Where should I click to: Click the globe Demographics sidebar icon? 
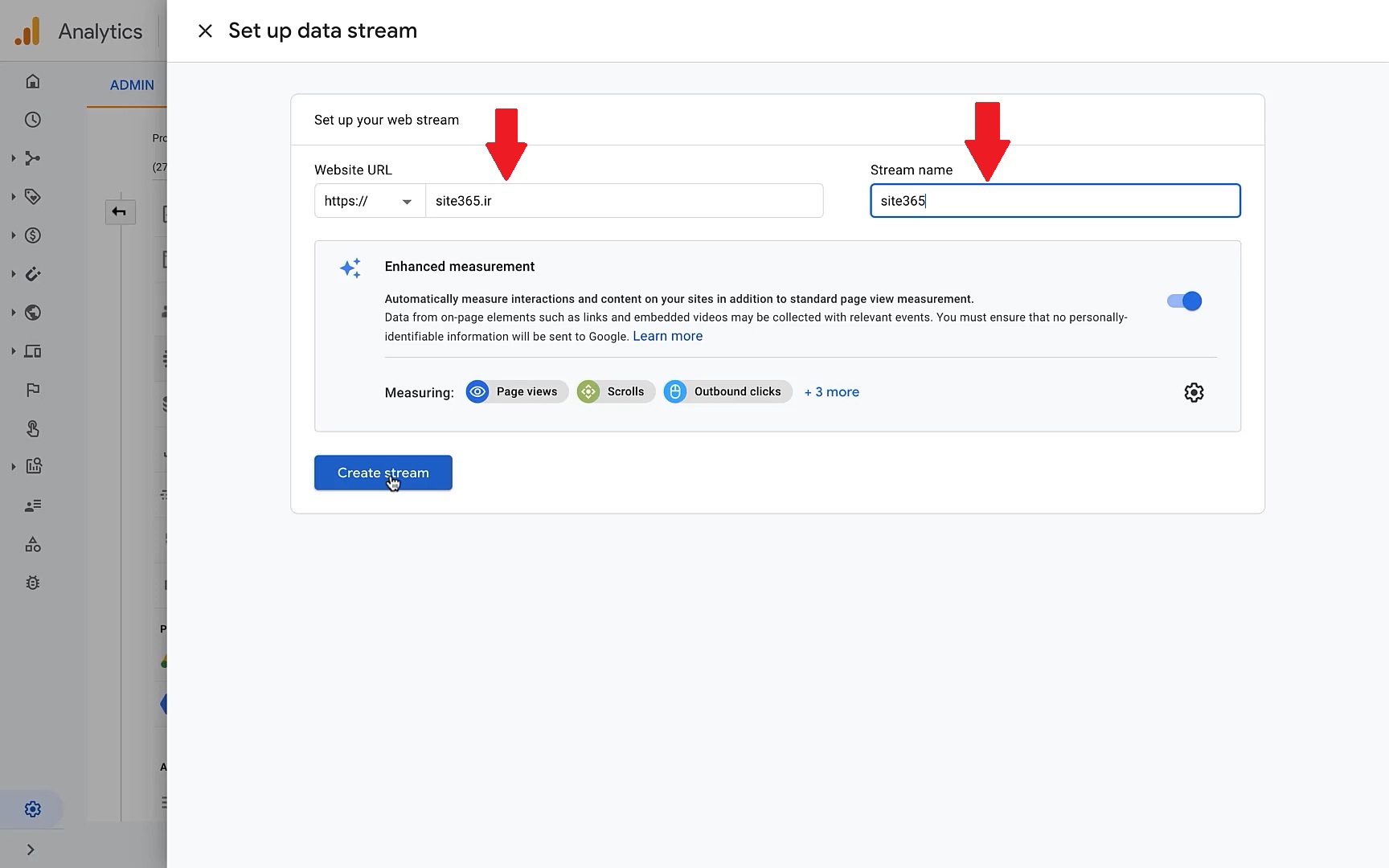pyautogui.click(x=32, y=313)
